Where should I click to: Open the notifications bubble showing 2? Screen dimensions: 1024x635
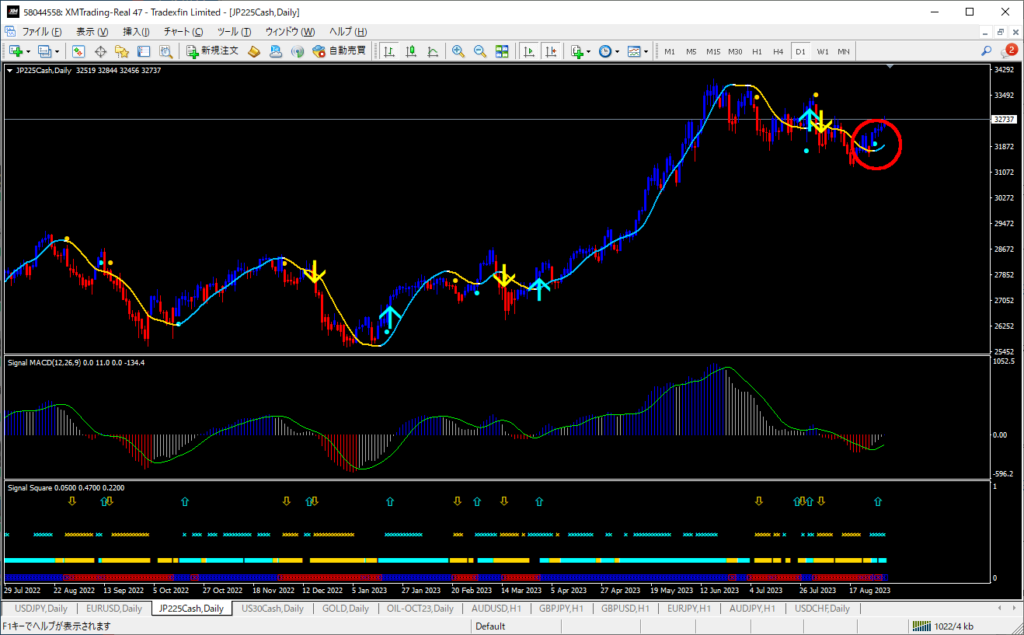click(1009, 50)
